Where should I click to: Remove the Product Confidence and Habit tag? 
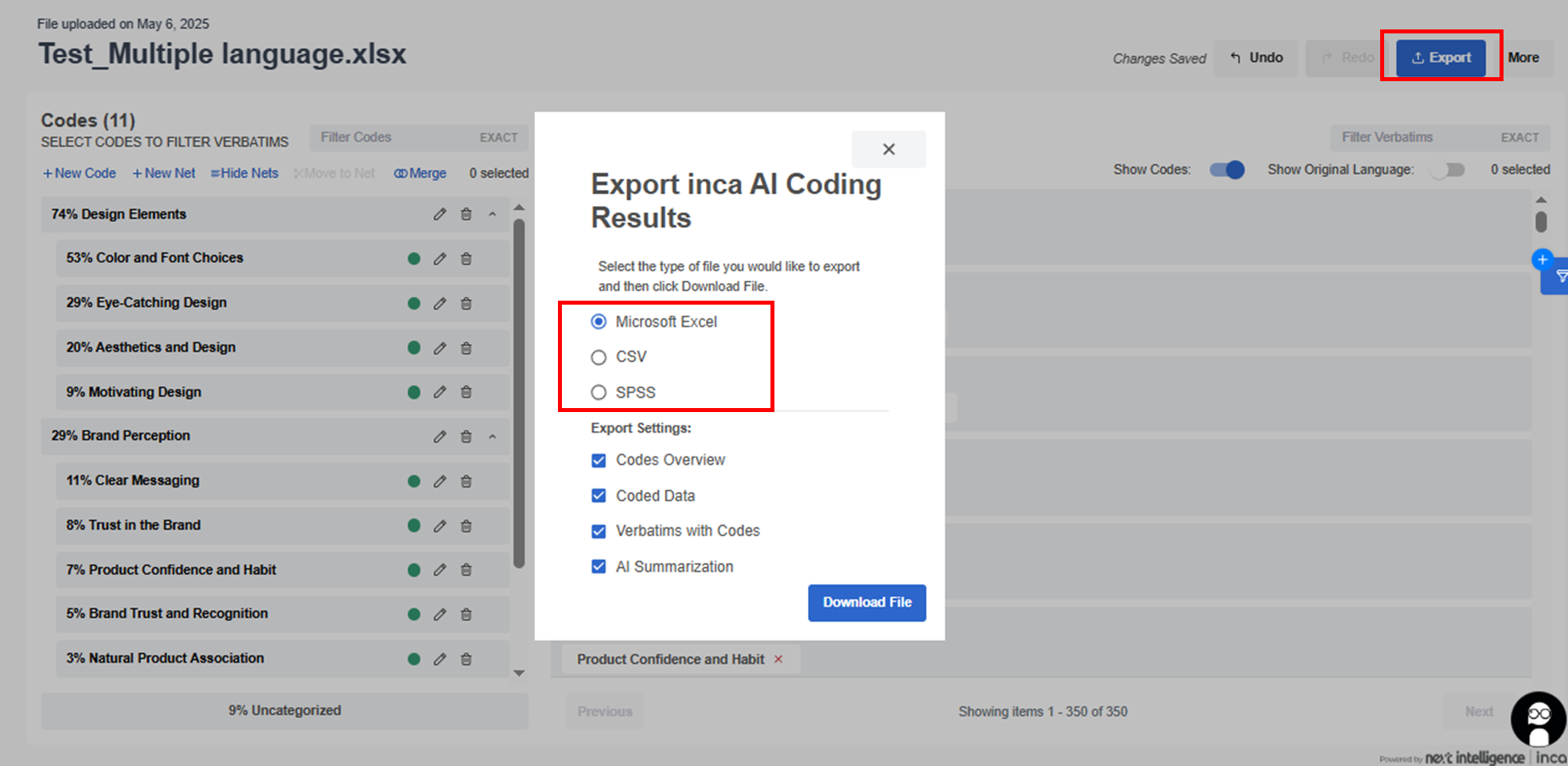click(x=778, y=659)
